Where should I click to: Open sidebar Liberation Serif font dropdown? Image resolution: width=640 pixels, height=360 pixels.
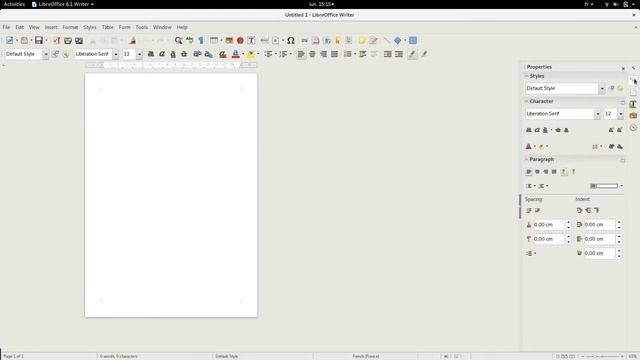point(597,114)
